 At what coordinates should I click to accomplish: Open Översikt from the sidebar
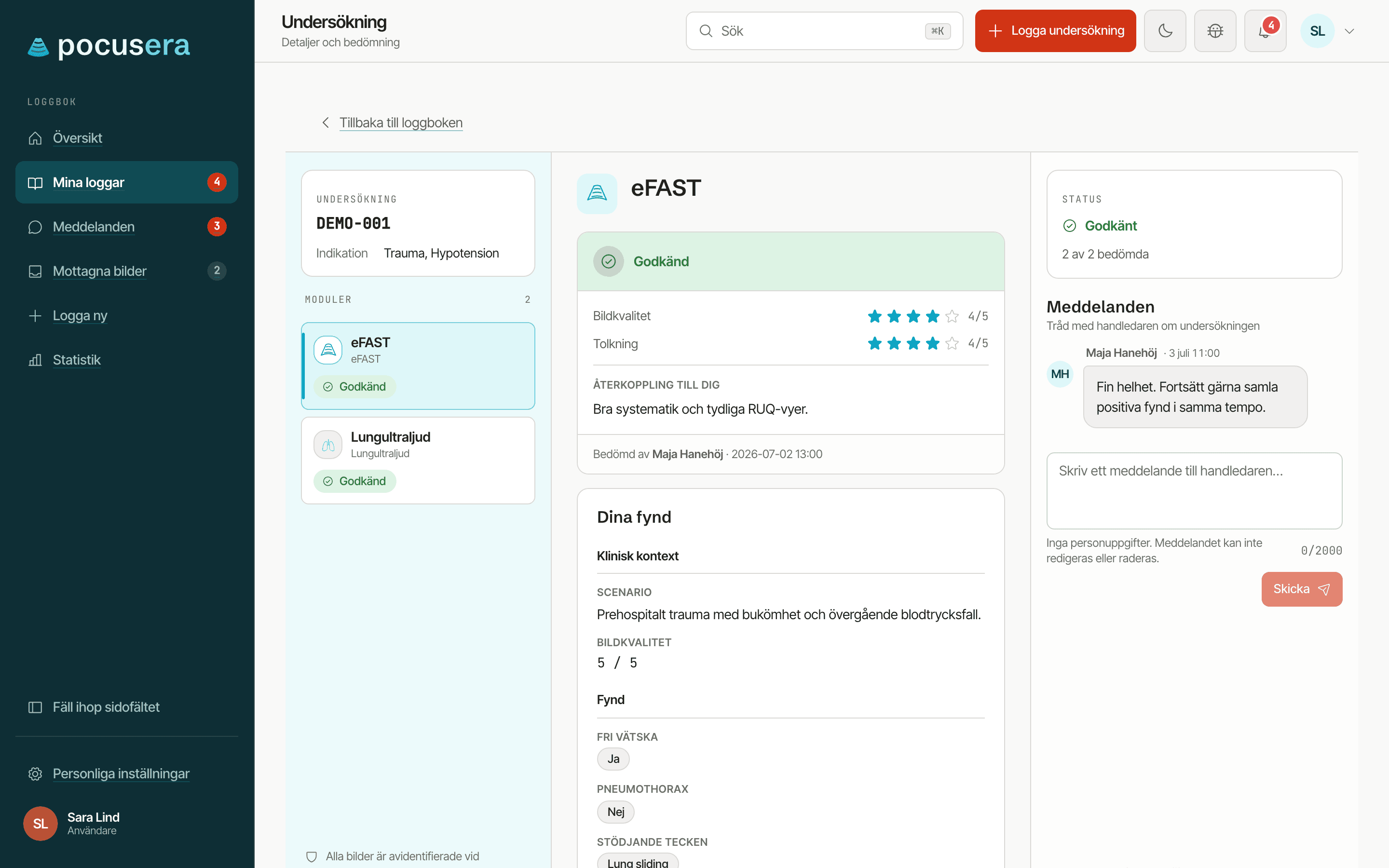[126, 138]
